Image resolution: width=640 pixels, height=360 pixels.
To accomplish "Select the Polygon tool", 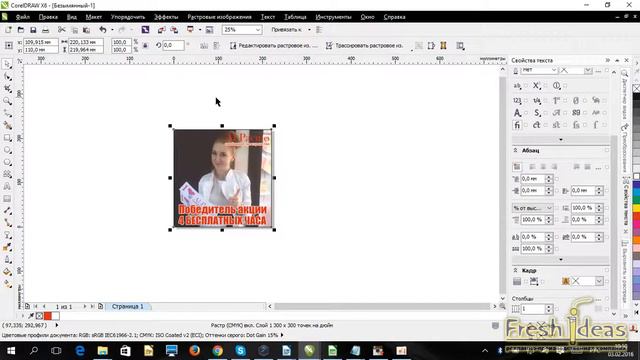I will click(7, 162).
